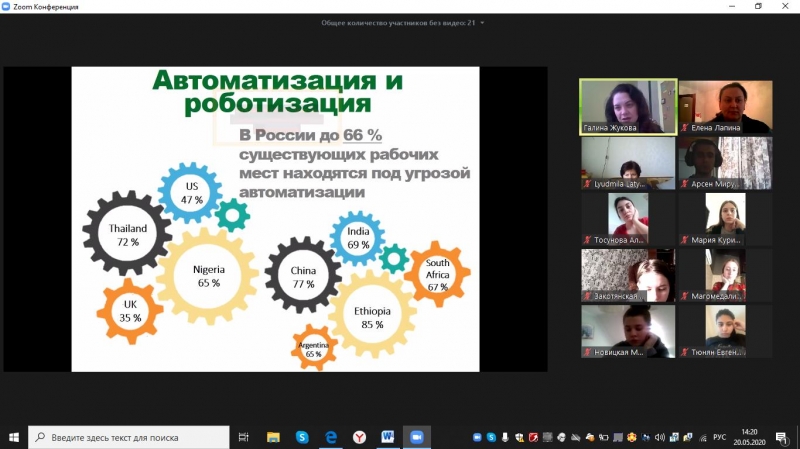
Task: Click the shared presentation slide
Action: point(275,218)
